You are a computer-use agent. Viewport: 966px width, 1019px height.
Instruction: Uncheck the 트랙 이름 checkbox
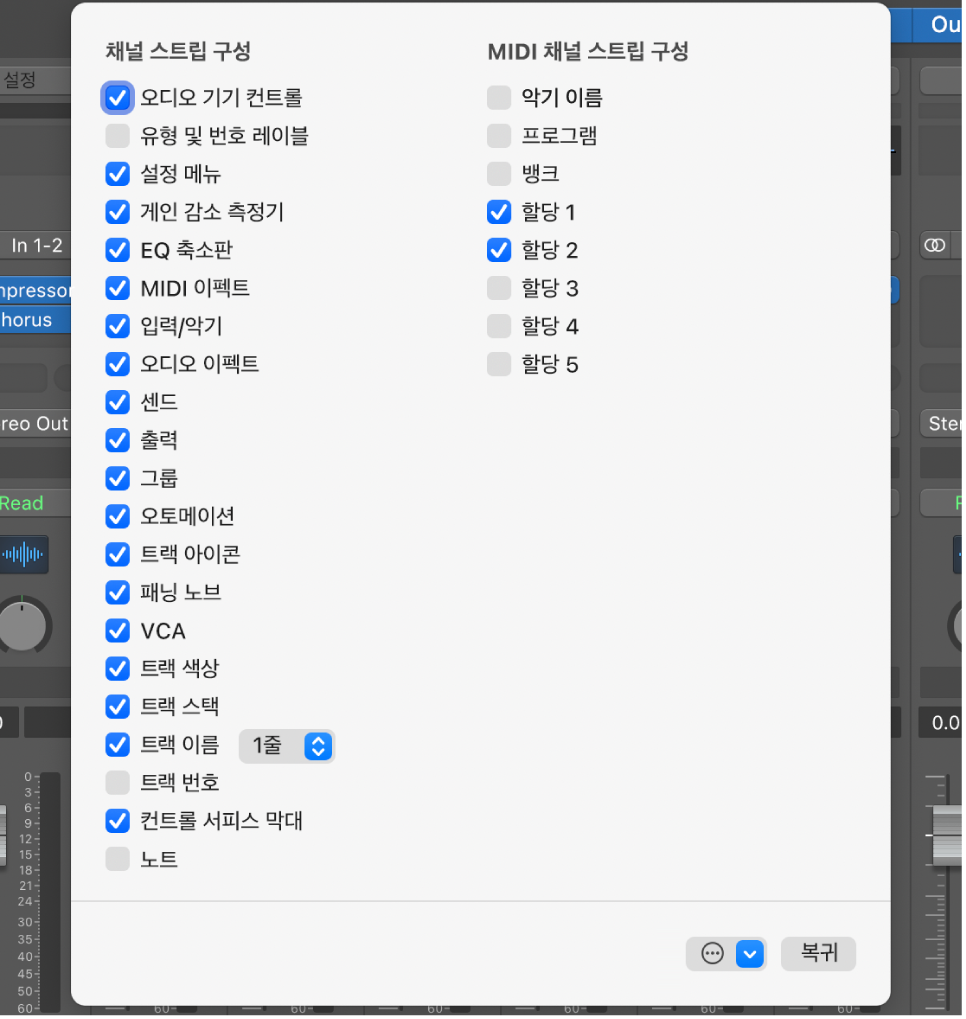pyautogui.click(x=118, y=745)
